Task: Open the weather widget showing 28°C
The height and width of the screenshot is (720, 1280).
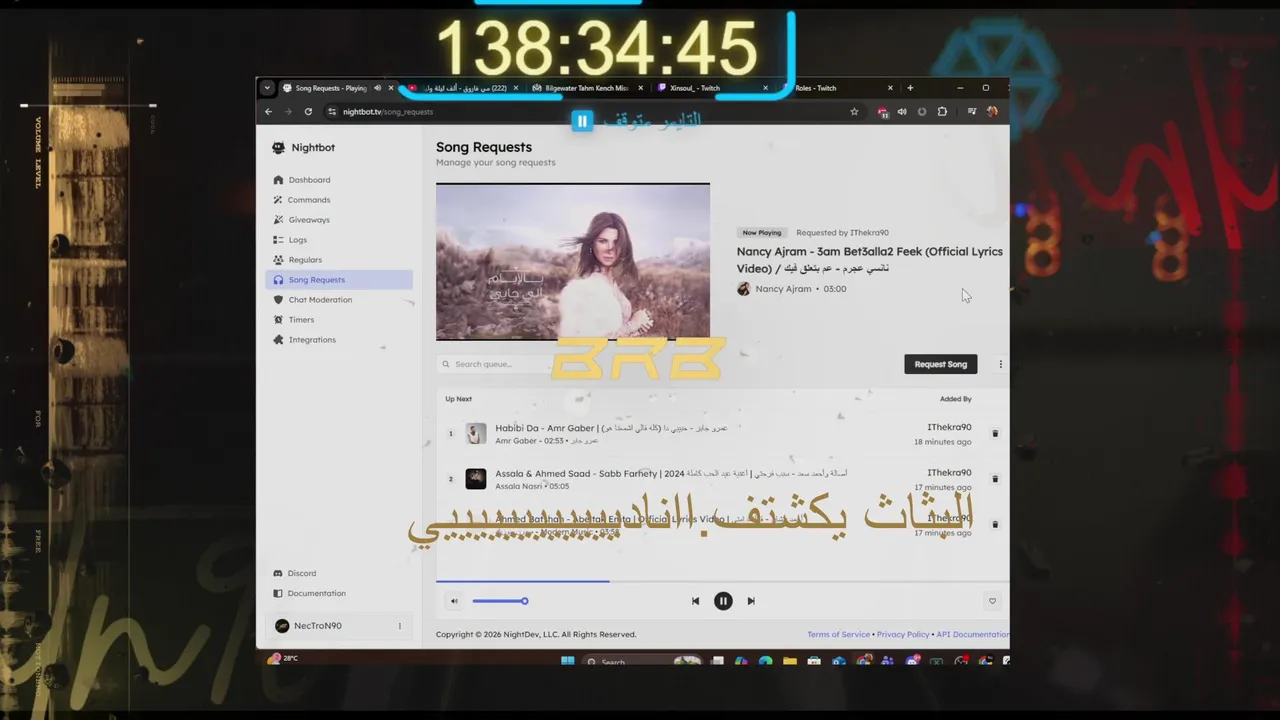Action: pyautogui.click(x=283, y=659)
